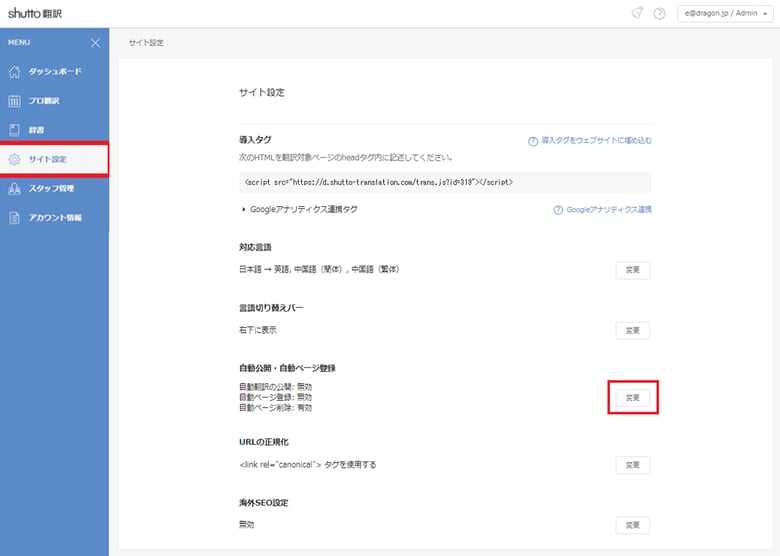Open 導入タグをウェブサイトに埋め込む help link
The width and height of the screenshot is (780, 556).
pyautogui.click(x=596, y=141)
